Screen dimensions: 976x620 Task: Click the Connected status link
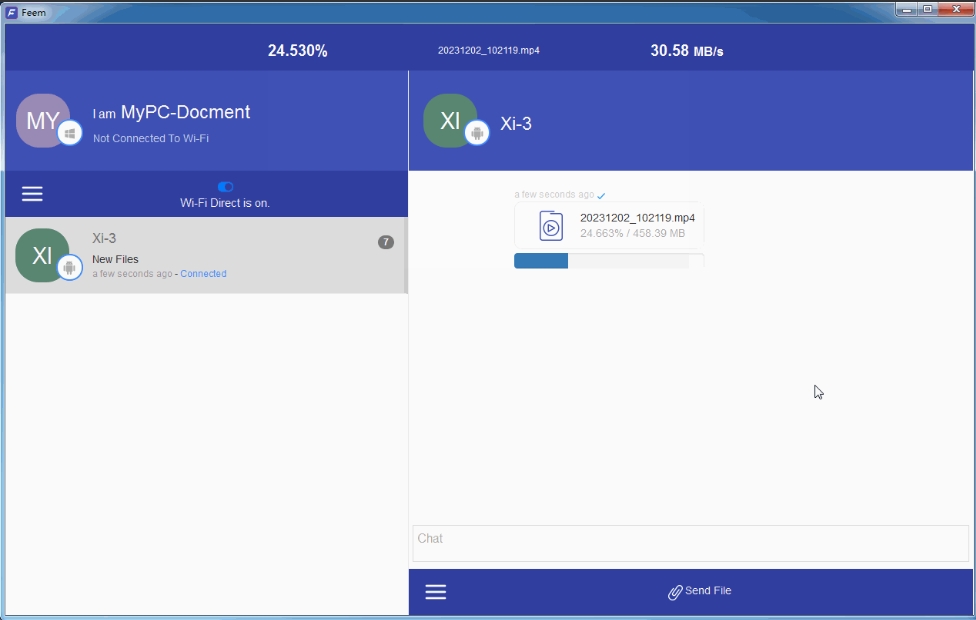203,274
